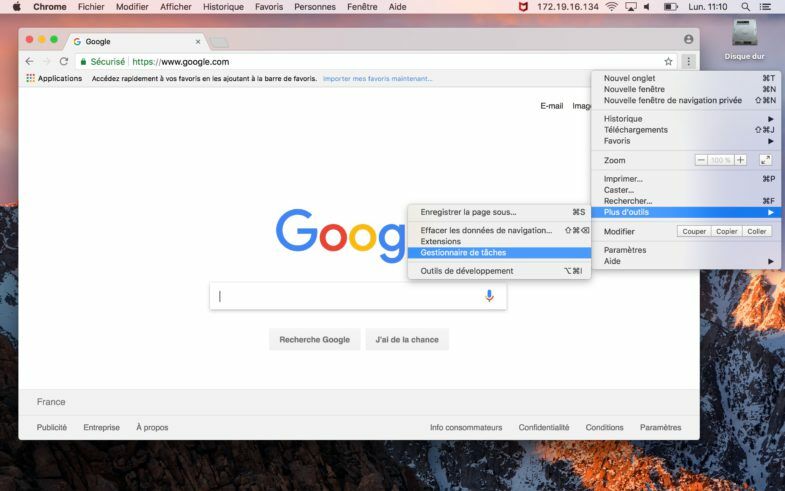Open Outils de développement
The width and height of the screenshot is (785, 491).
point(499,271)
